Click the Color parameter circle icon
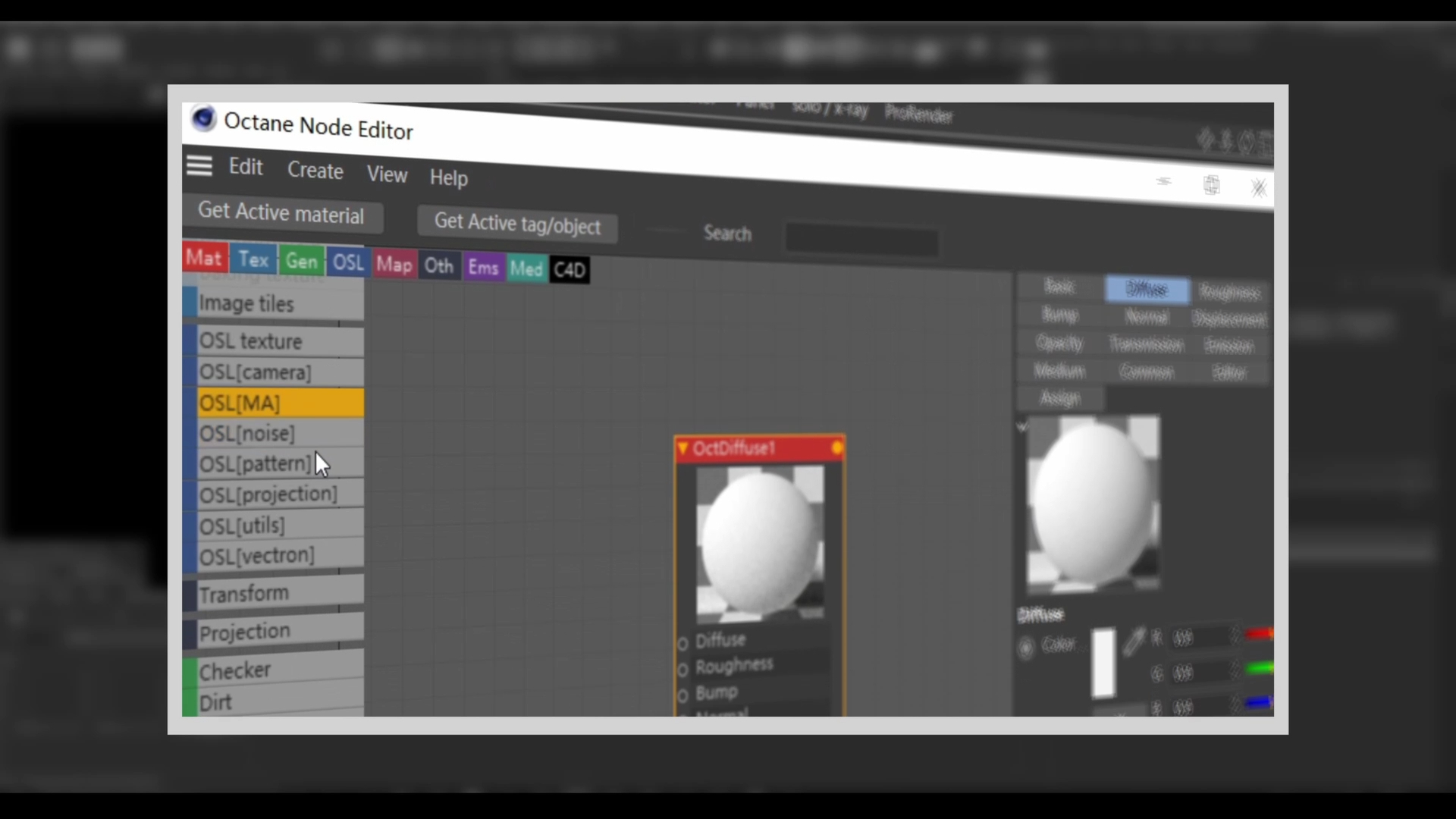This screenshot has width=1456, height=819. coord(1025,648)
